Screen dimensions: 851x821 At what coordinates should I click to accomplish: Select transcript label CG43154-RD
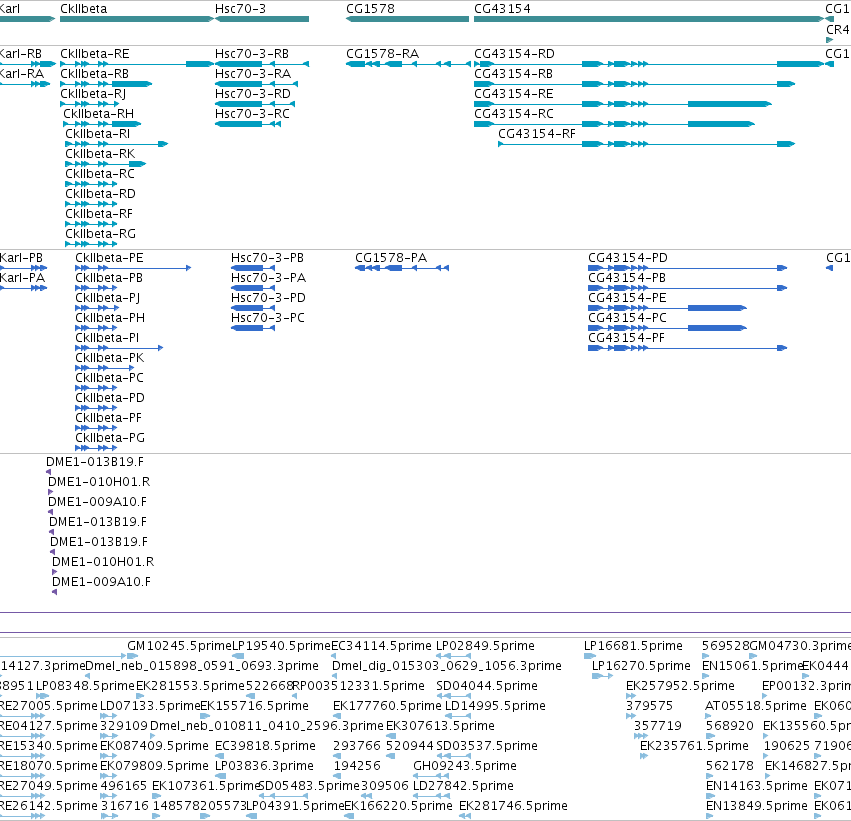point(515,54)
